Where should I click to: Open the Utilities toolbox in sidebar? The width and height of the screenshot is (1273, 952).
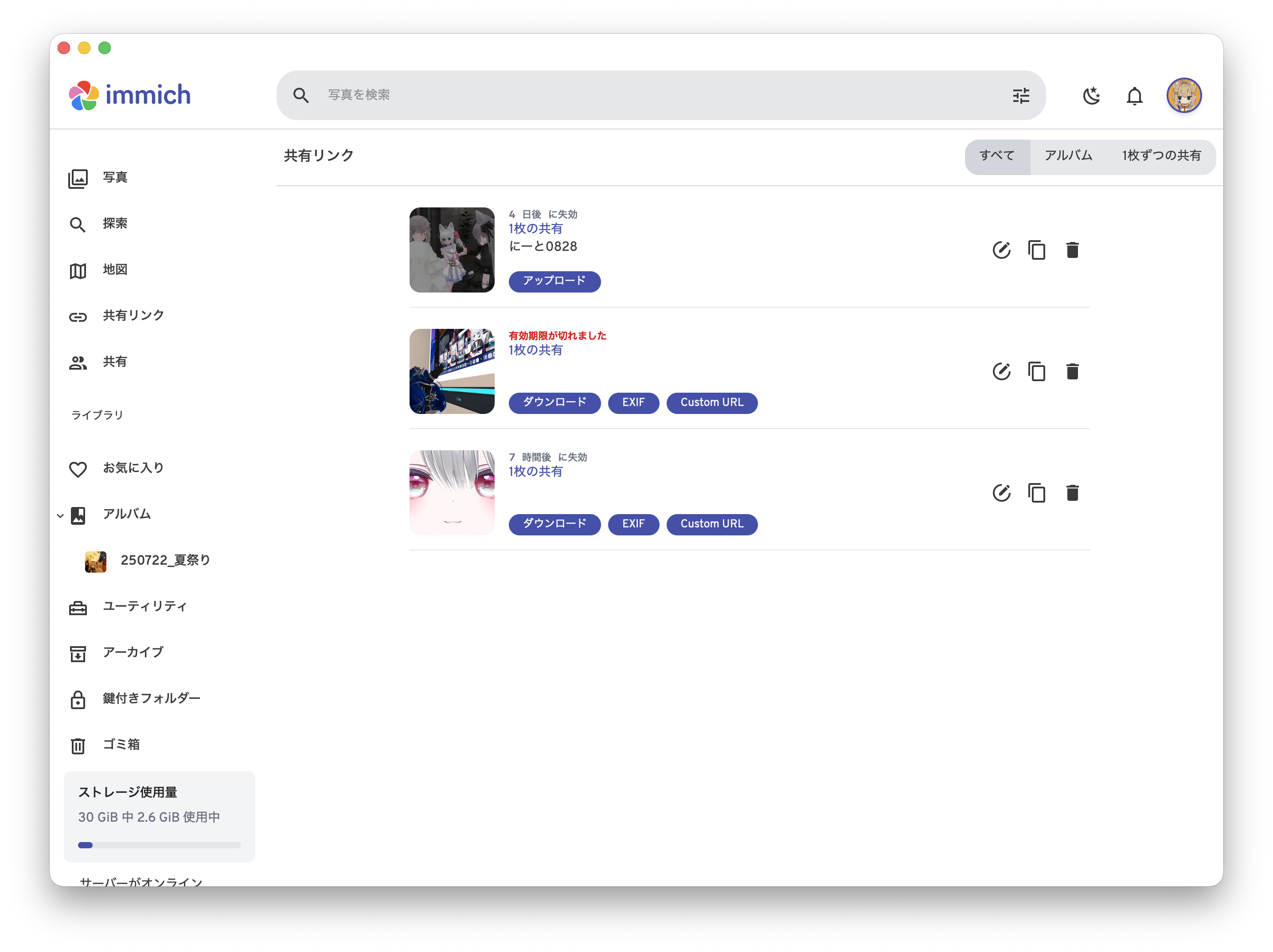click(144, 606)
